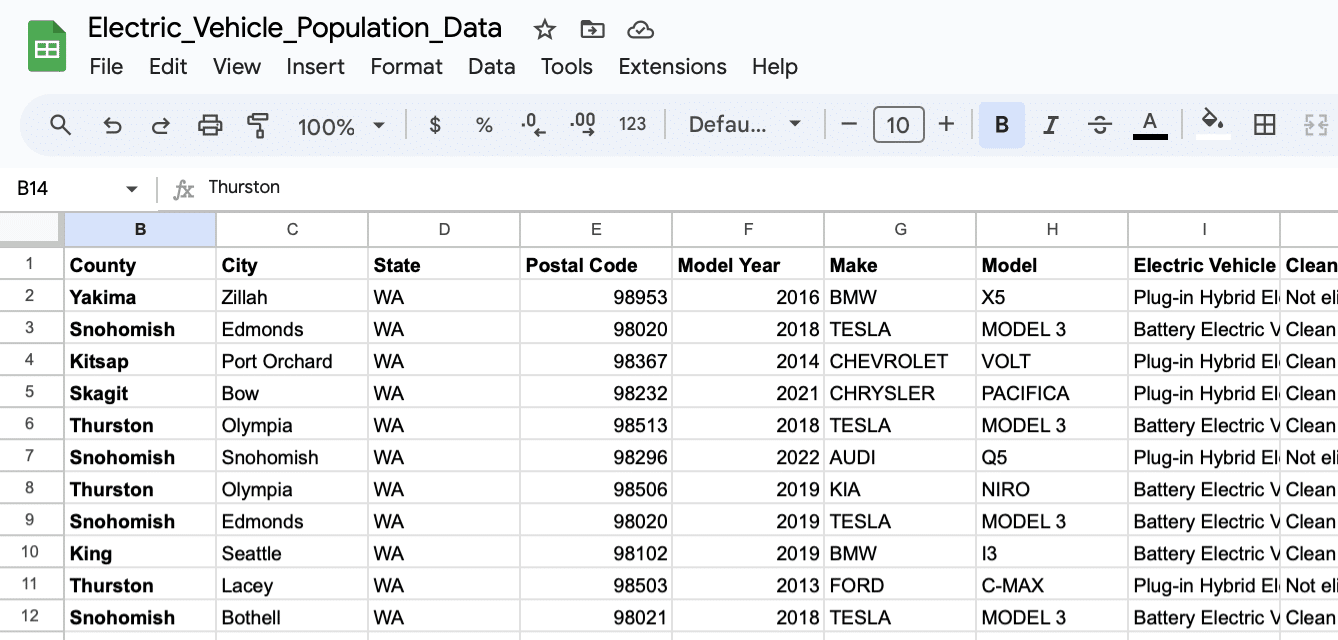Select the County header cell
The width and height of the screenshot is (1338, 640).
[140, 265]
